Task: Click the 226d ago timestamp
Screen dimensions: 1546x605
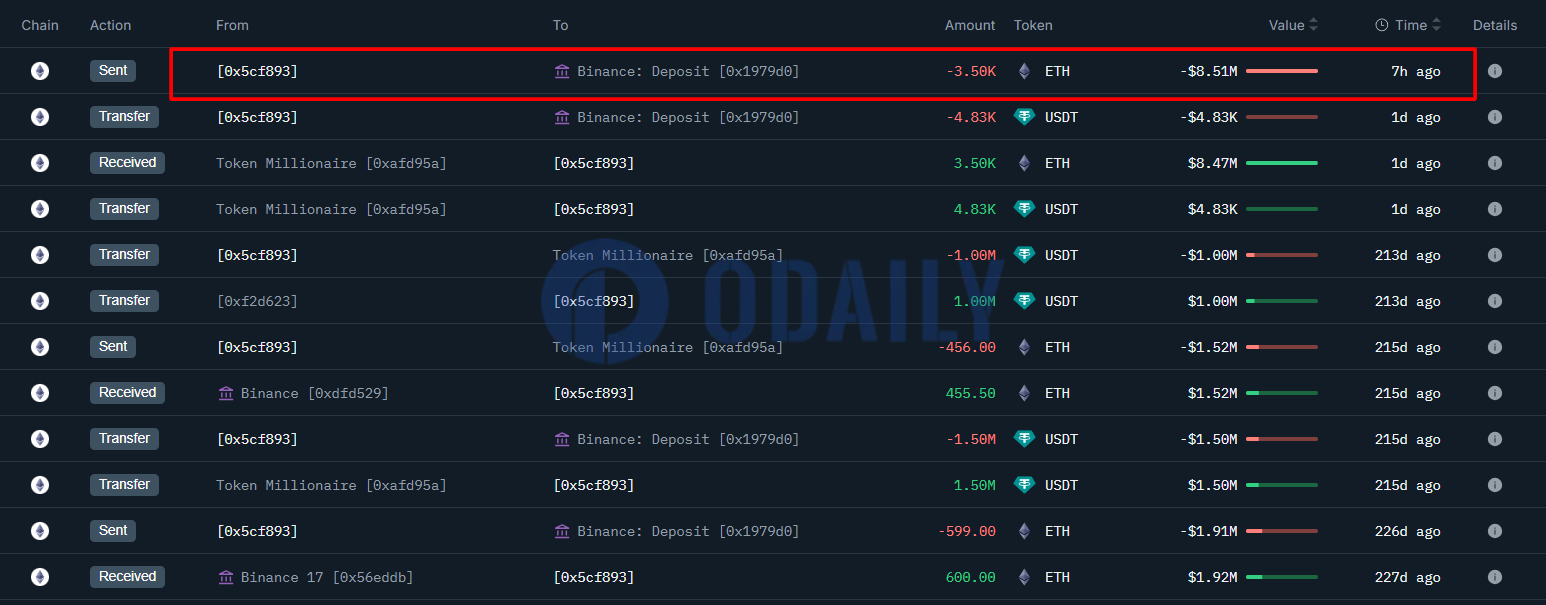Action: pos(1408,531)
